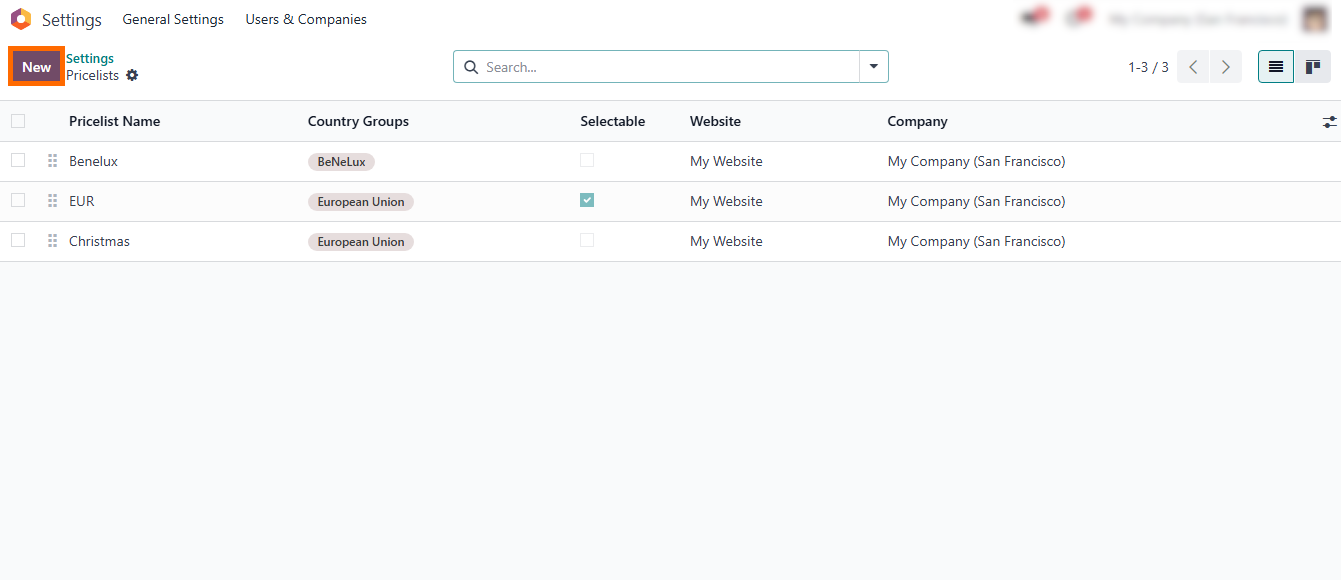
Task: Open the Odoo home menu logo
Action: coord(21,19)
